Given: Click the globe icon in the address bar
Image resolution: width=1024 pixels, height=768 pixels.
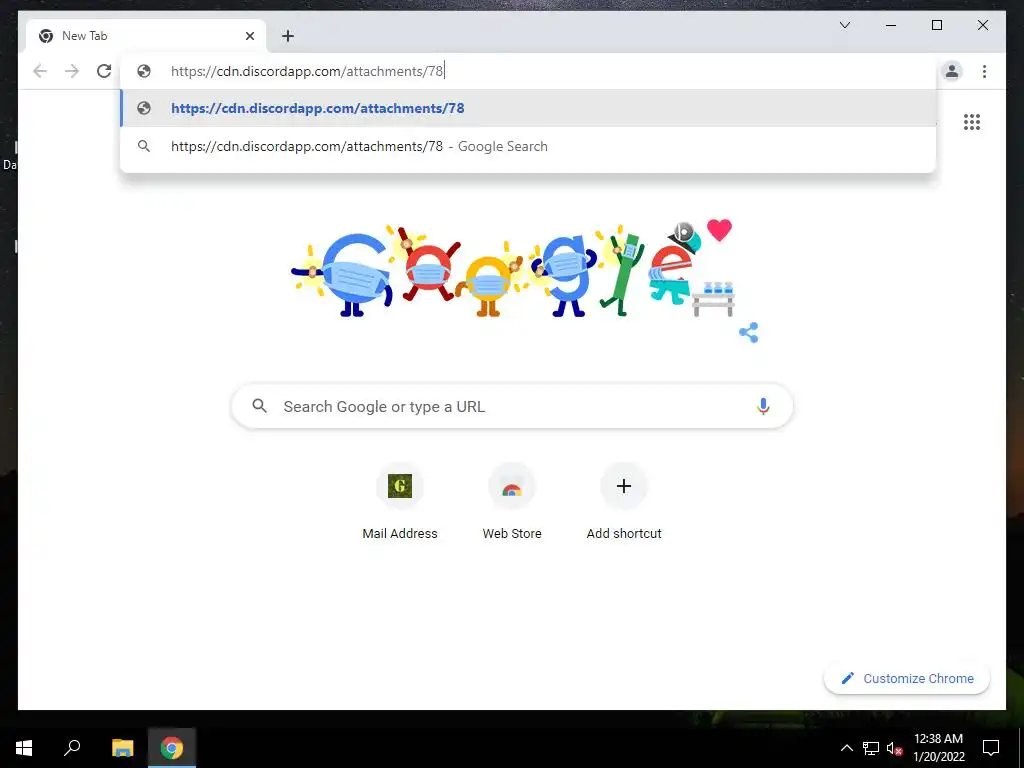Looking at the screenshot, I should pos(144,71).
